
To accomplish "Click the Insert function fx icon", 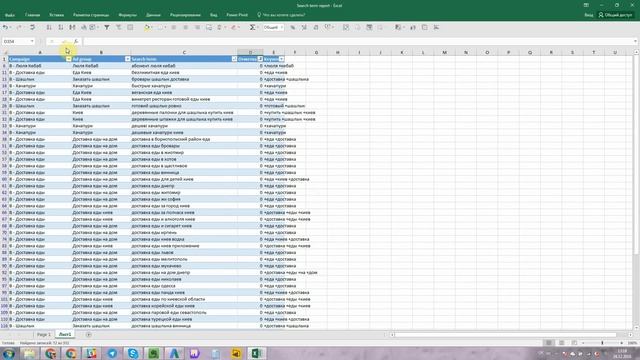I will point(76,41).
